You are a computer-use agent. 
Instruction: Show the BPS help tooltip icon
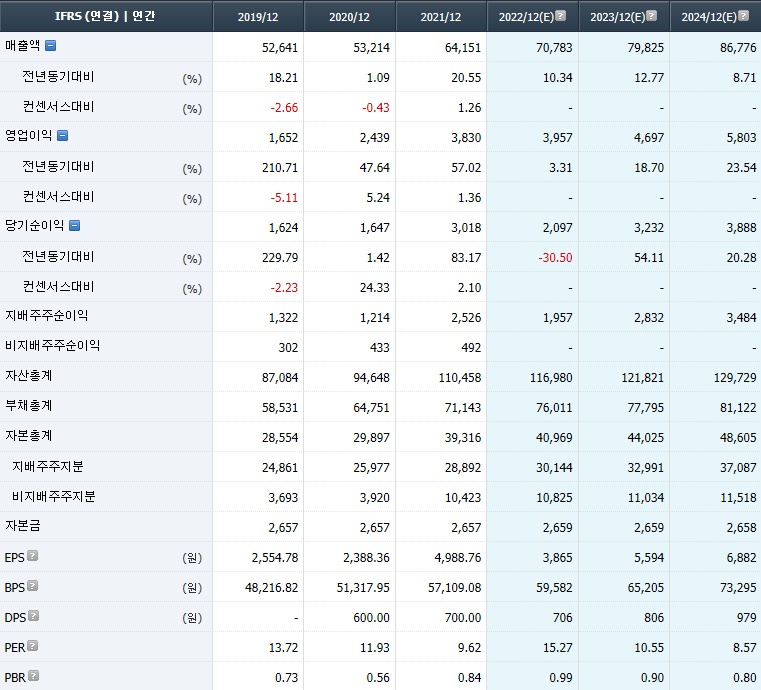point(33,586)
